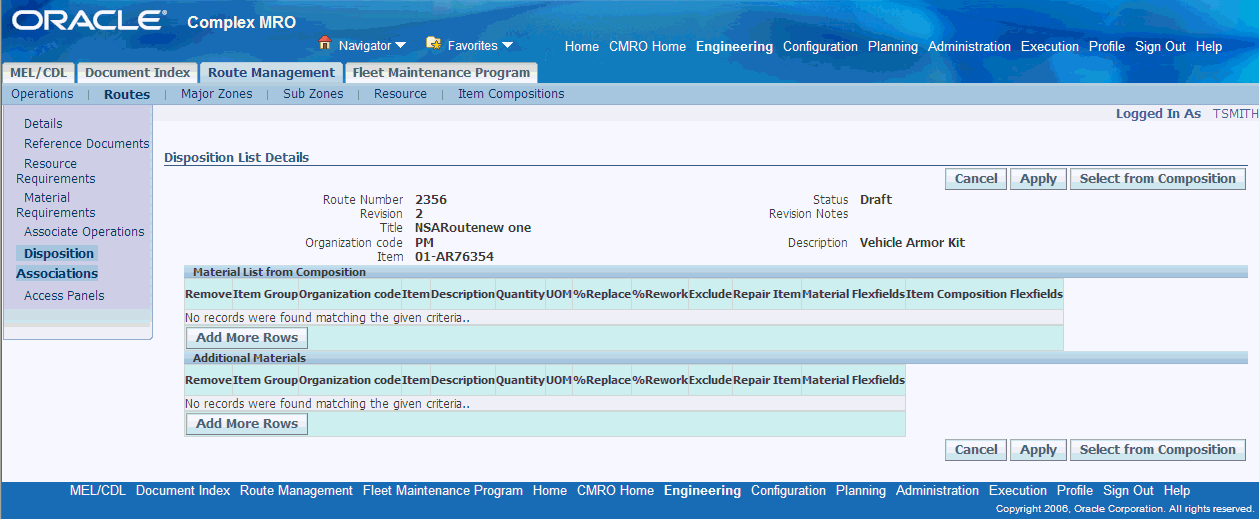Click MEL/CDL in the footer links
1260x519 pixels.
[98, 491]
